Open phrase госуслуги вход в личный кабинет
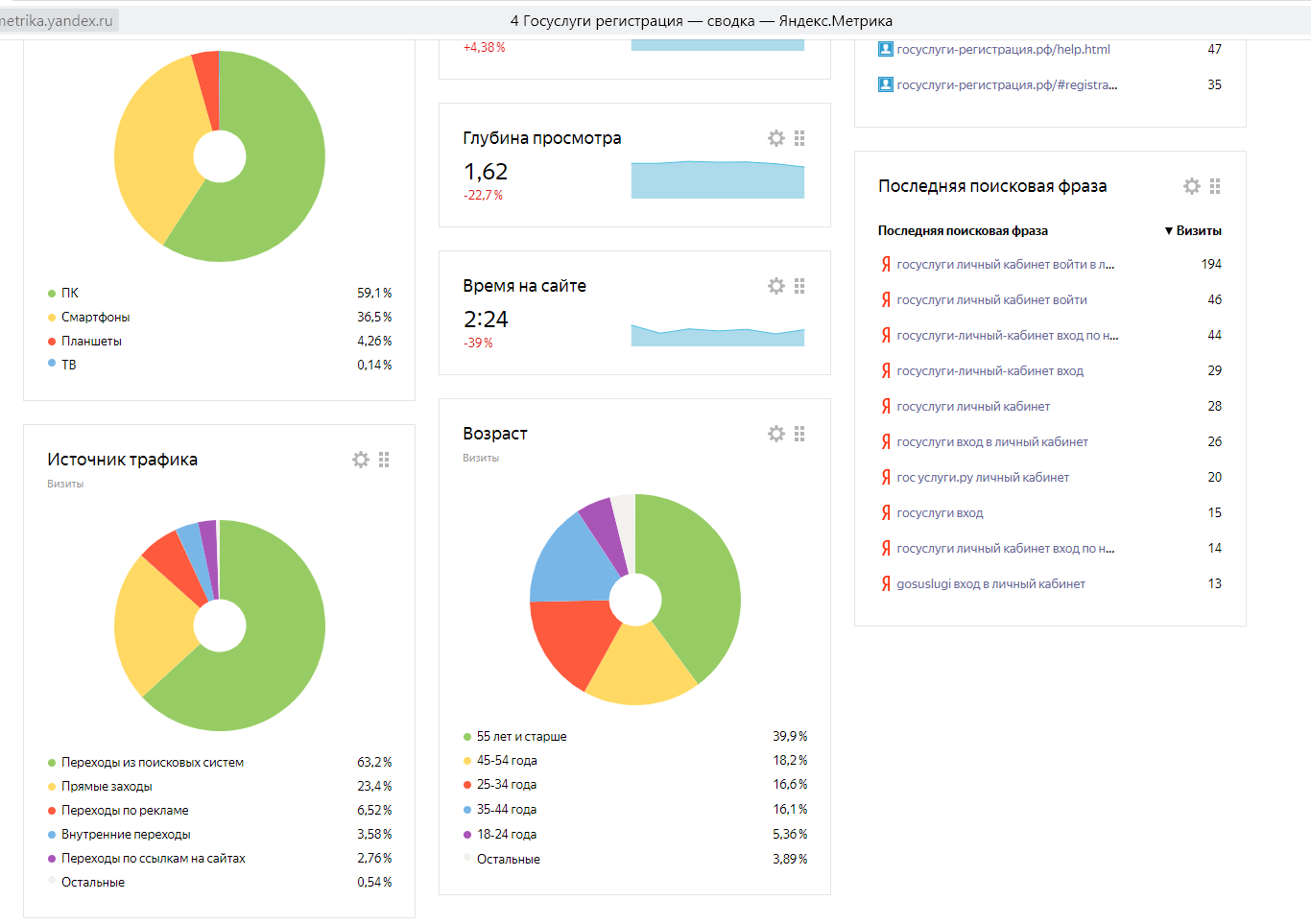This screenshot has width=1311, height=924. pos(992,441)
